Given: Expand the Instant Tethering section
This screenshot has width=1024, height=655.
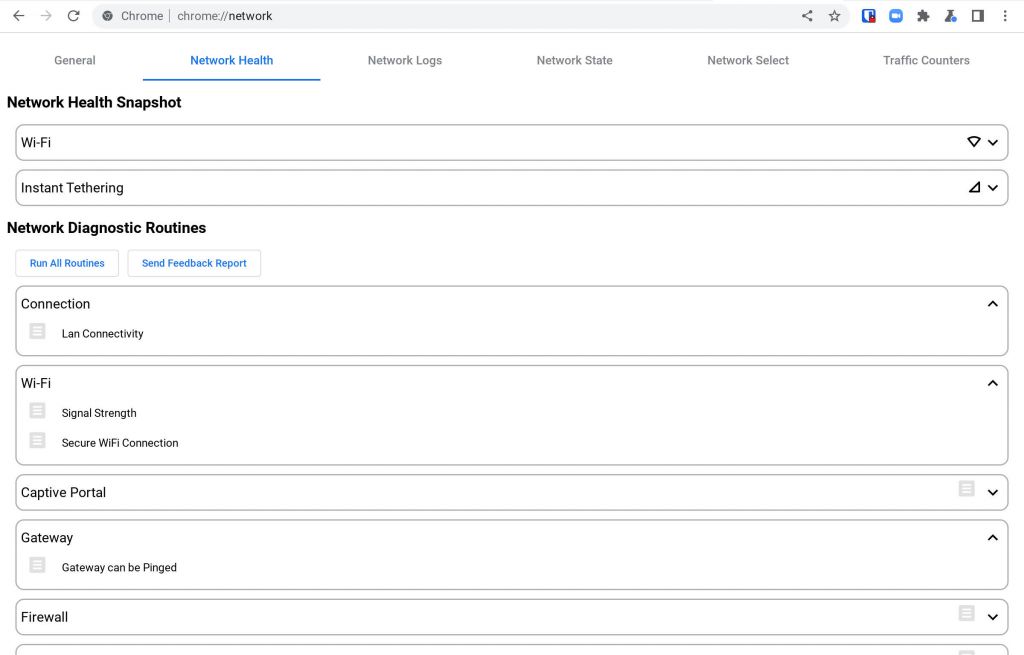Looking at the screenshot, I should [x=992, y=187].
